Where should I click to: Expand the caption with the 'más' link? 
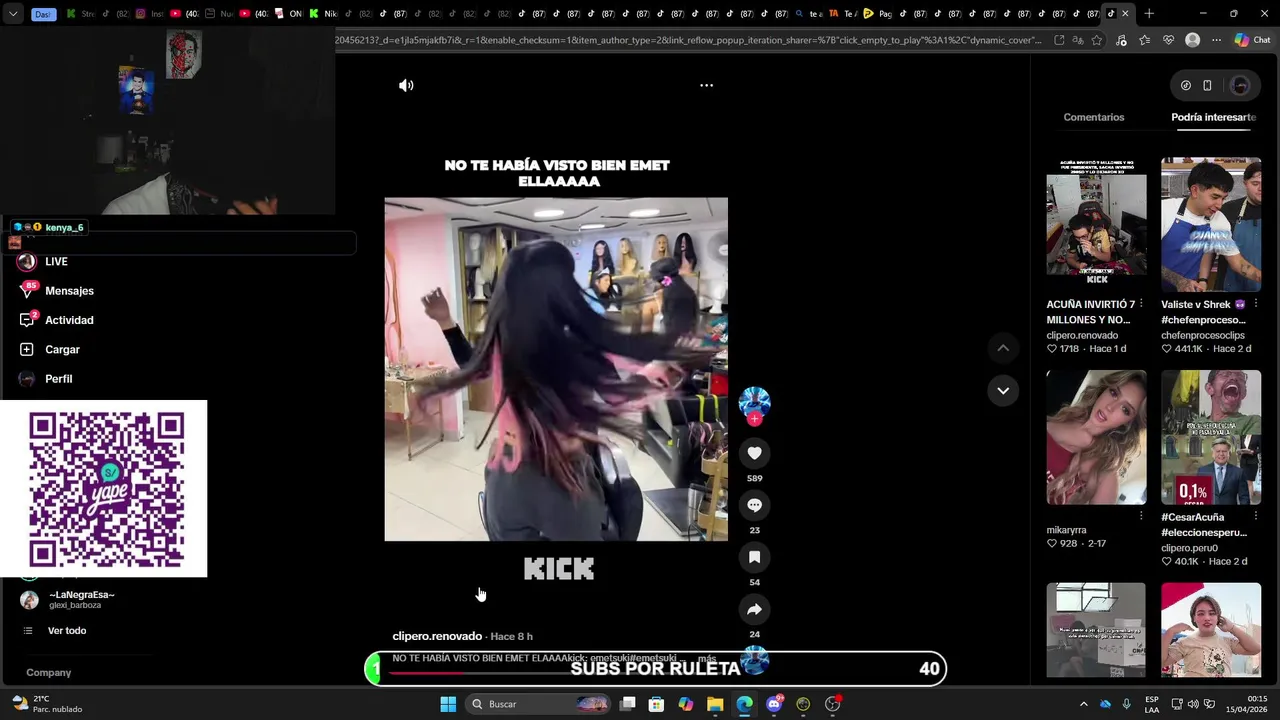[706, 659]
